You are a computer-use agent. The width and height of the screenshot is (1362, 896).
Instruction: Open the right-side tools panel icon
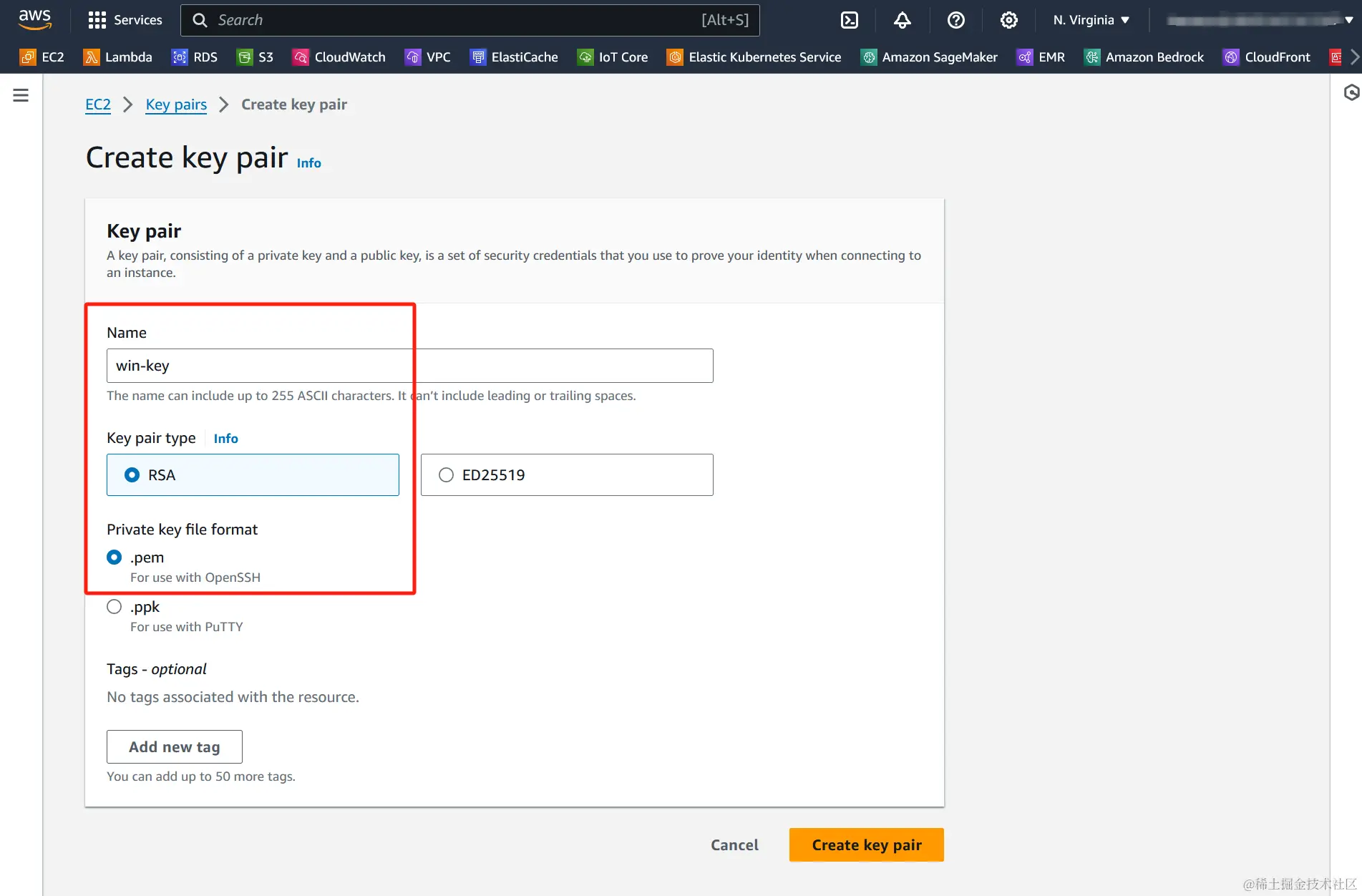coord(1351,92)
